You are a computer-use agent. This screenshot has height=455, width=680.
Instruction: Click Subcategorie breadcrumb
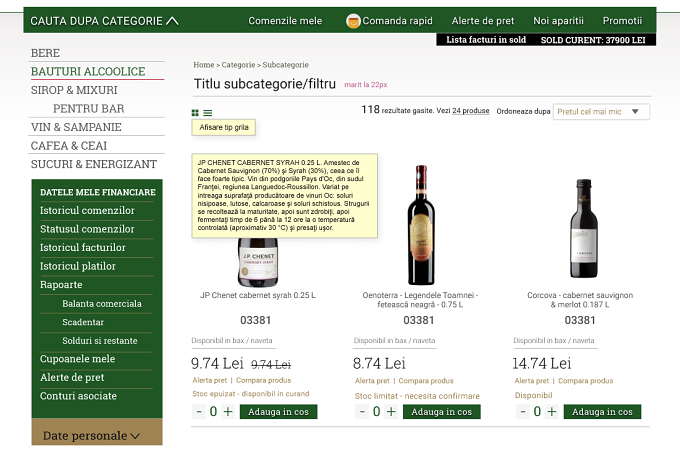point(285,65)
